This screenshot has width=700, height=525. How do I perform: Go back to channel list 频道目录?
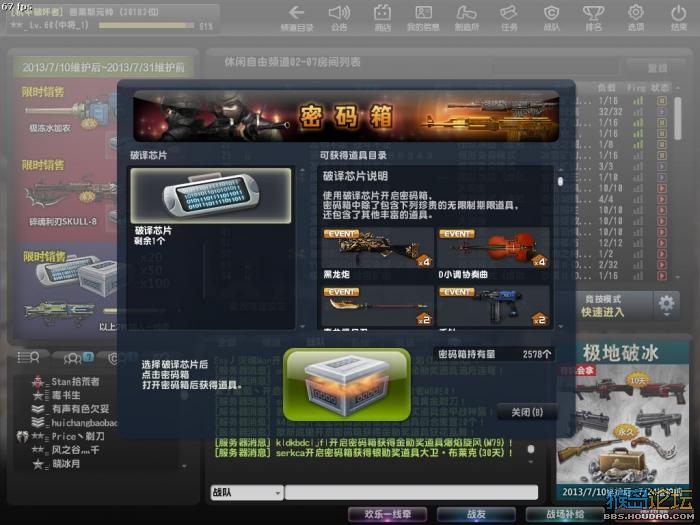point(297,18)
